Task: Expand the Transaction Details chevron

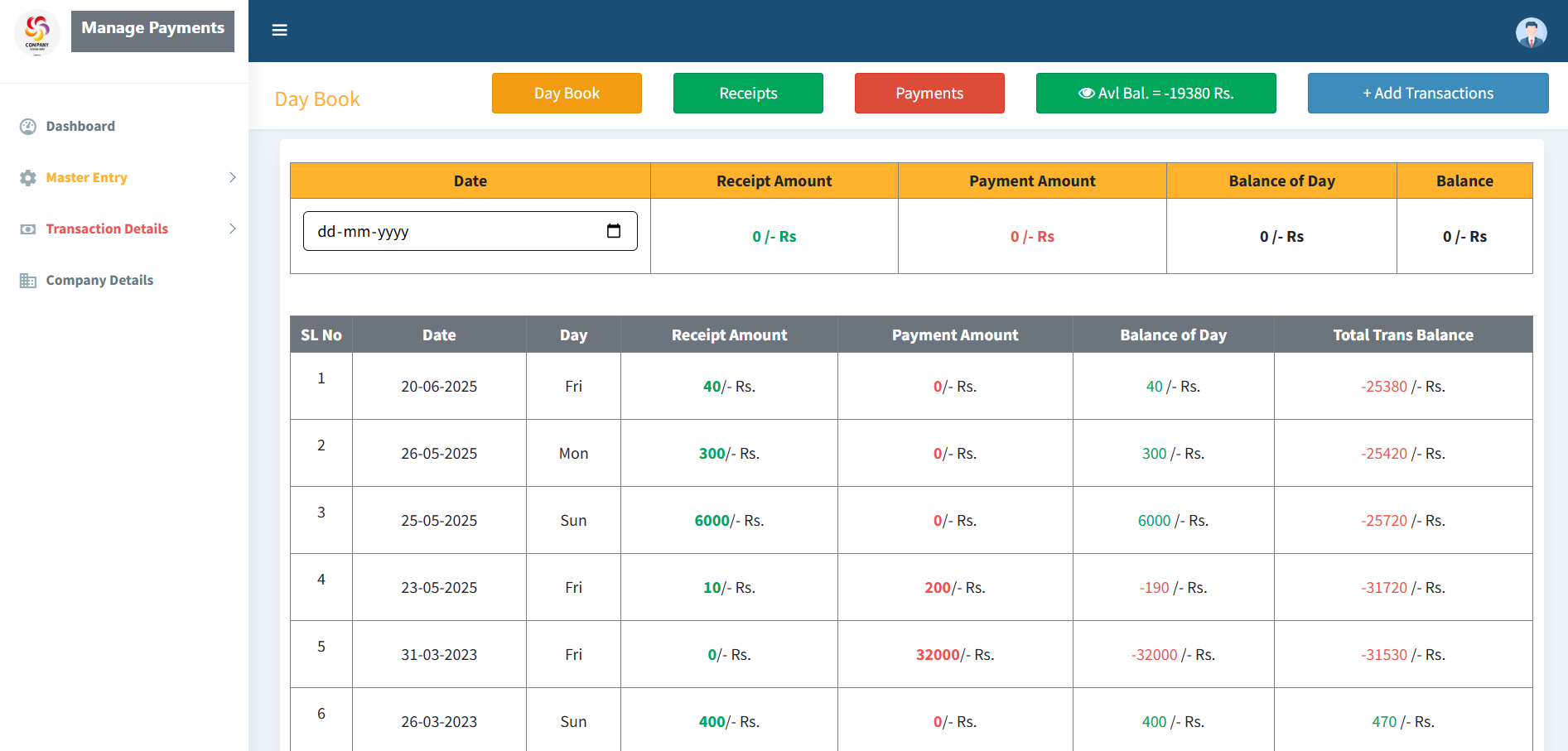Action: (233, 229)
